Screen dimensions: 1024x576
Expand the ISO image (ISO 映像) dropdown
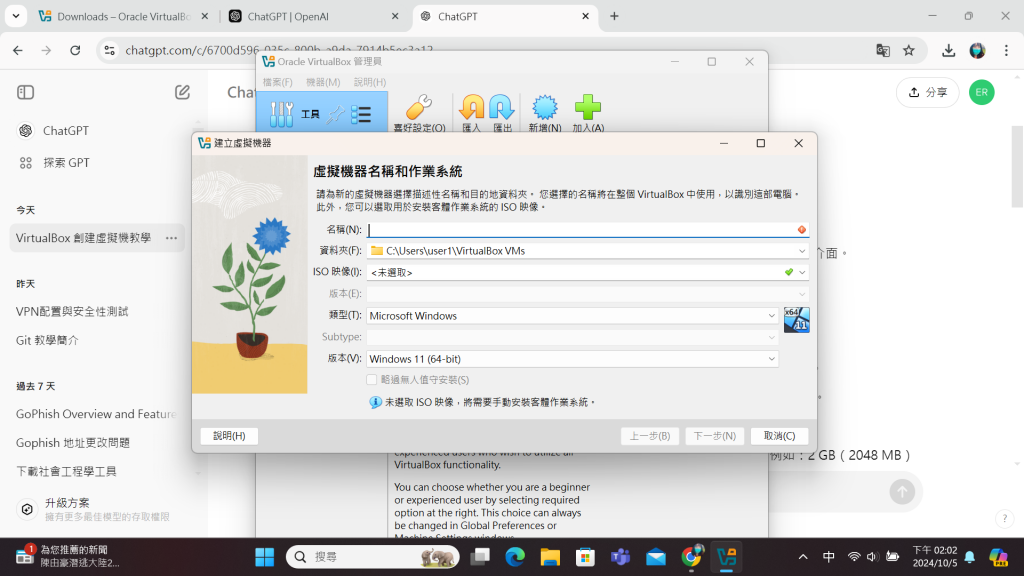click(802, 272)
